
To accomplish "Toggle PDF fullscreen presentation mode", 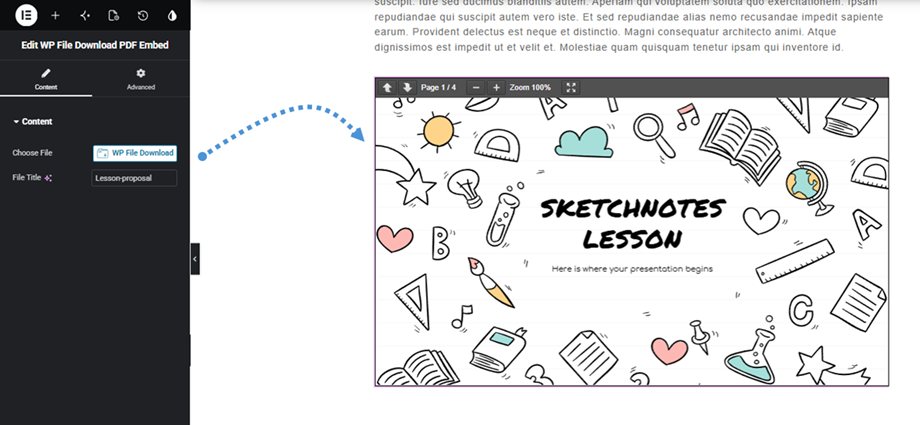I will pyautogui.click(x=571, y=87).
